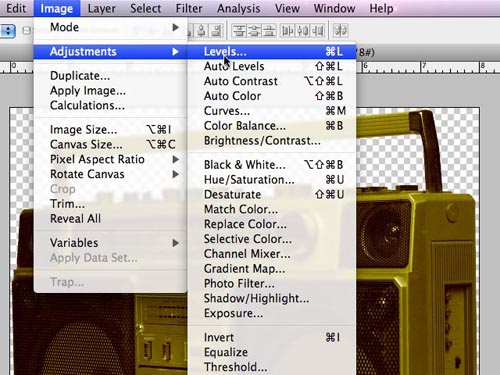Open Gradient Map... dialog

(x=272, y=269)
